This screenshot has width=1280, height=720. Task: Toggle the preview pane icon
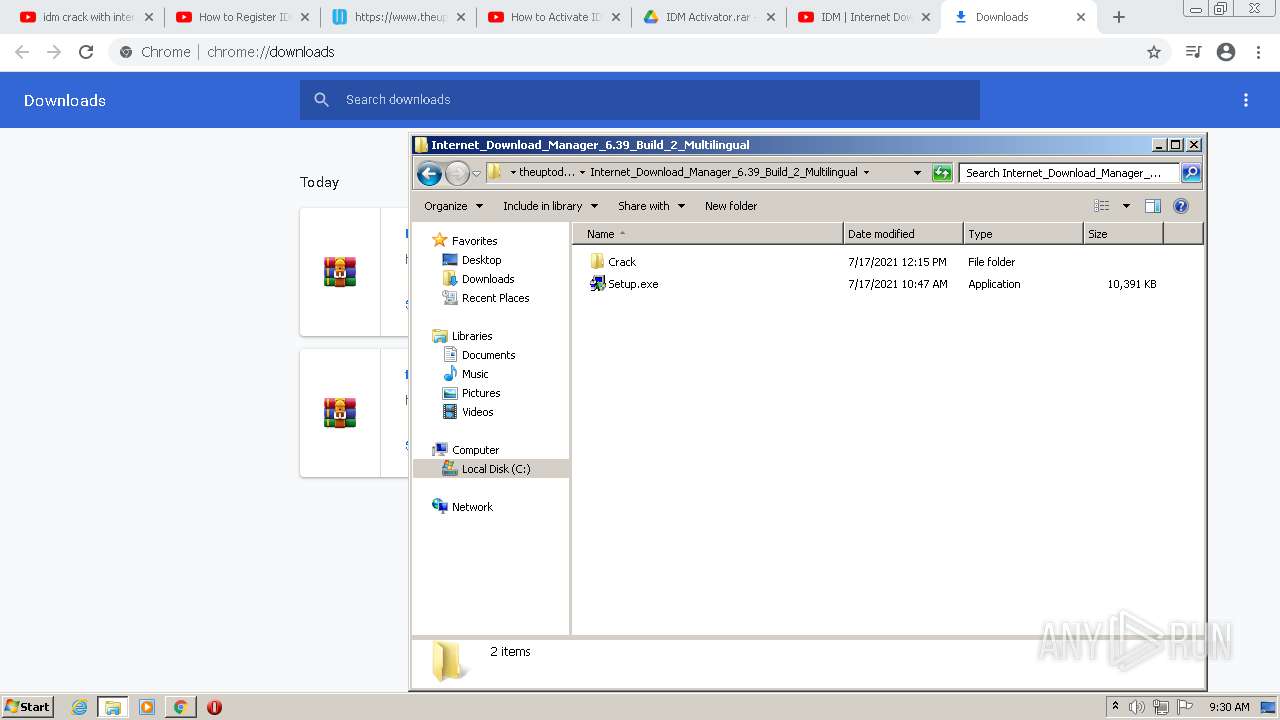point(1153,206)
